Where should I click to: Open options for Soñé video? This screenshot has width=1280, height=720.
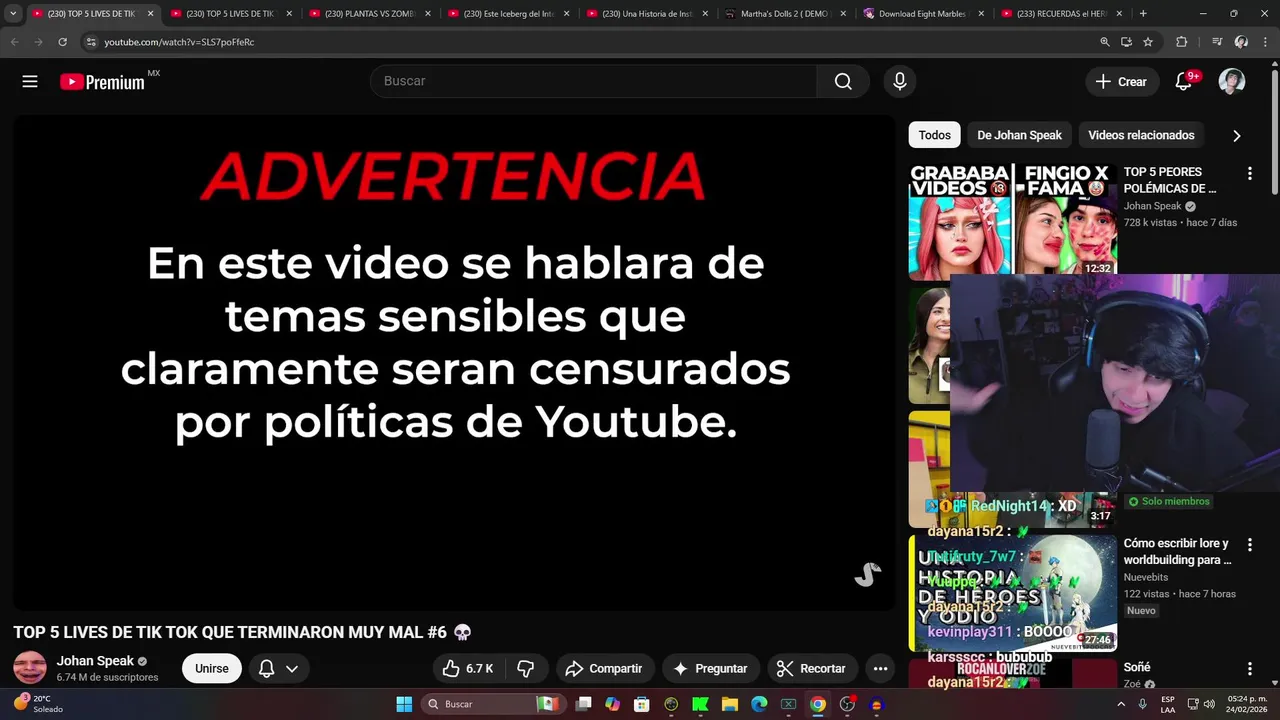click(x=1249, y=669)
